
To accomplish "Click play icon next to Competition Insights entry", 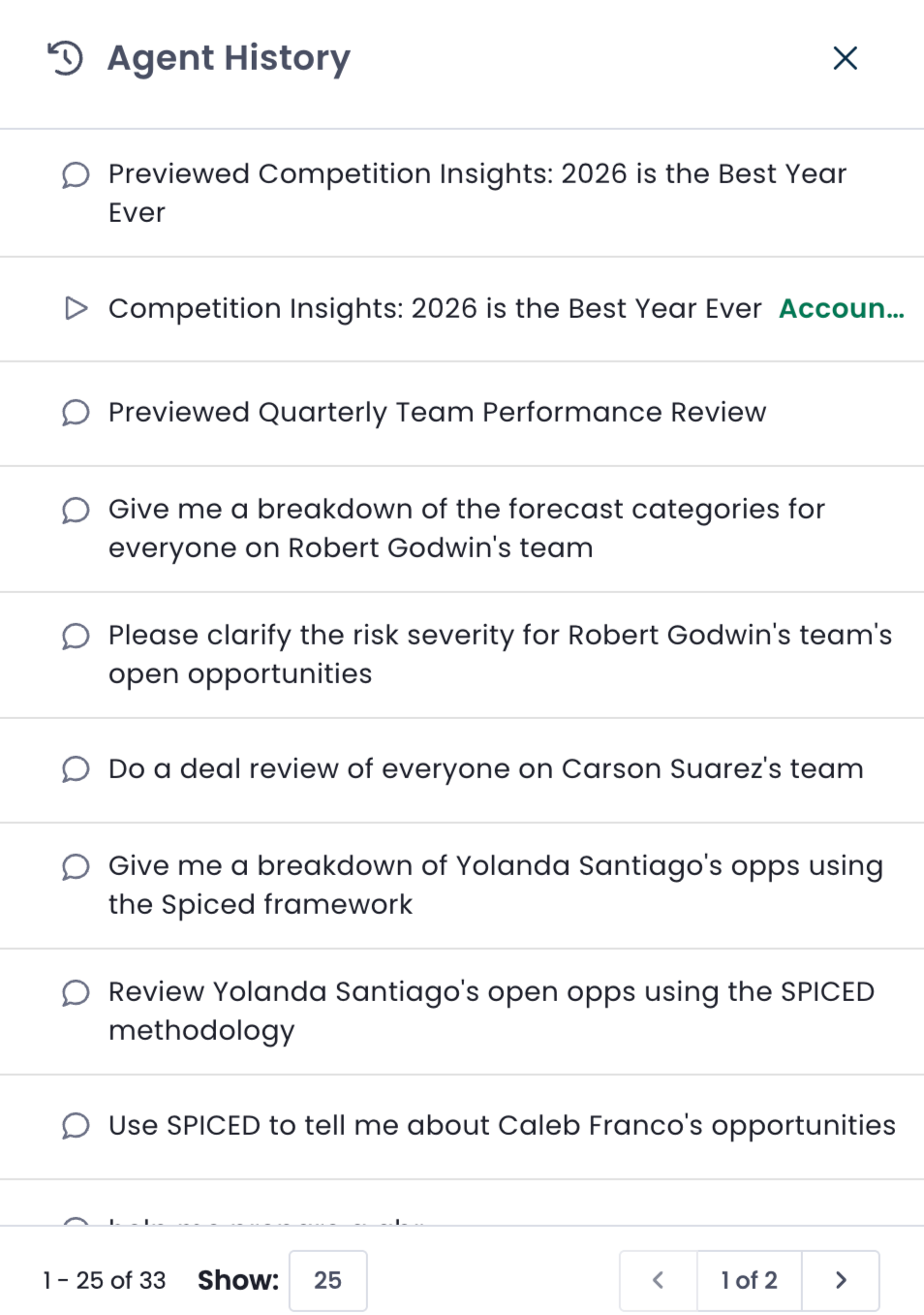I will pyautogui.click(x=76, y=308).
